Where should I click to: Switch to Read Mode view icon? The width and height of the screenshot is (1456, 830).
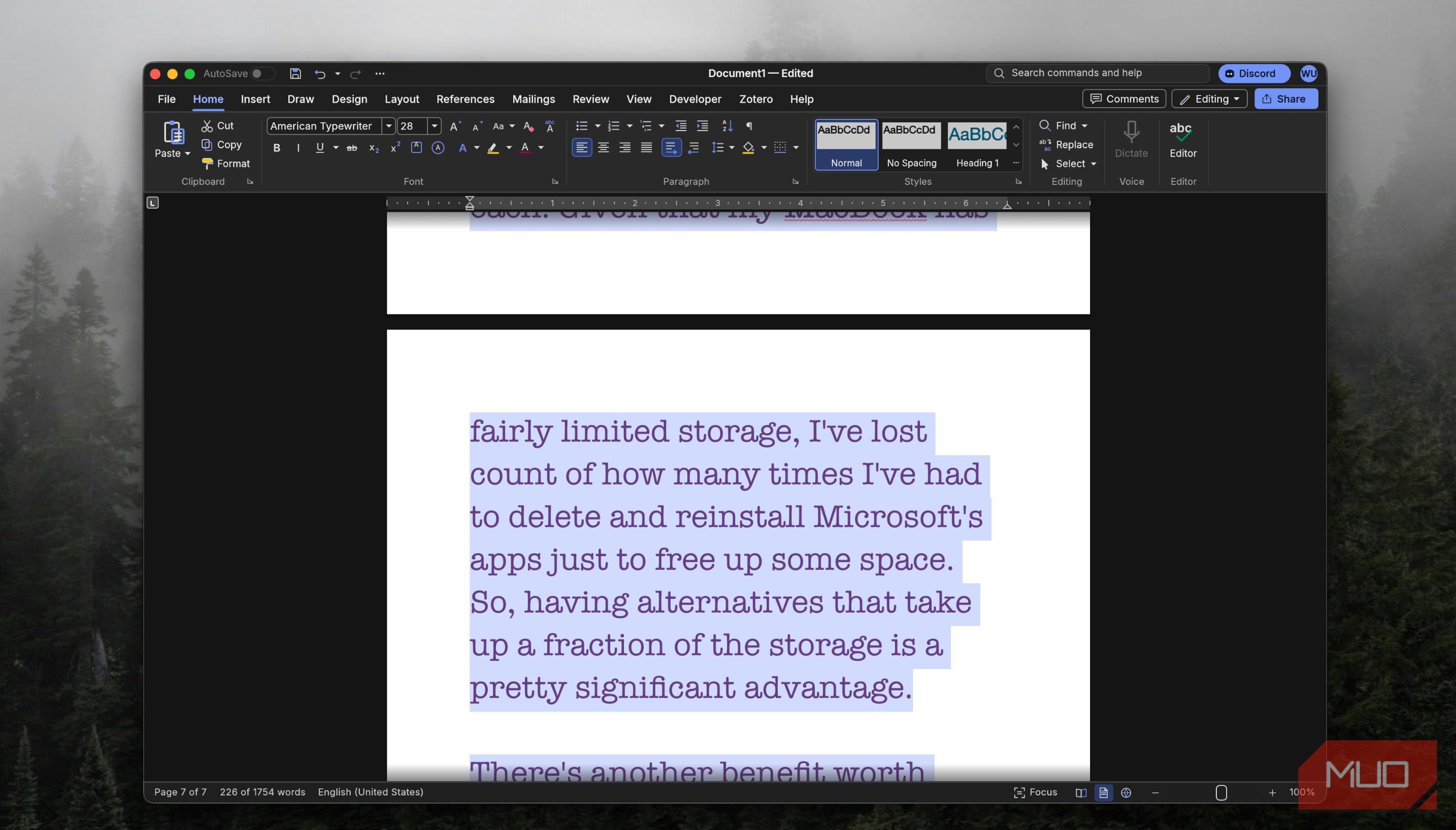1081,792
